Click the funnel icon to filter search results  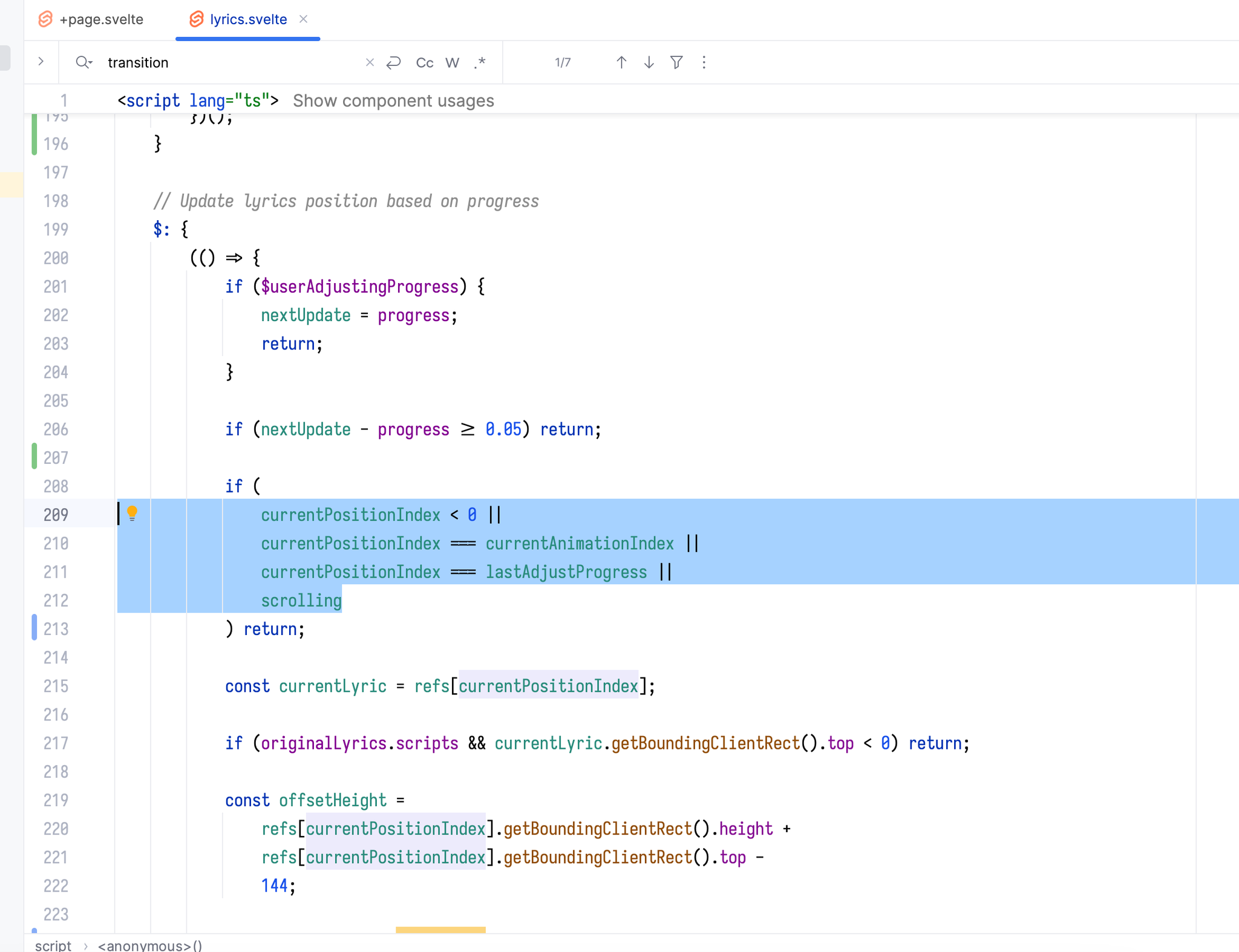coord(676,62)
